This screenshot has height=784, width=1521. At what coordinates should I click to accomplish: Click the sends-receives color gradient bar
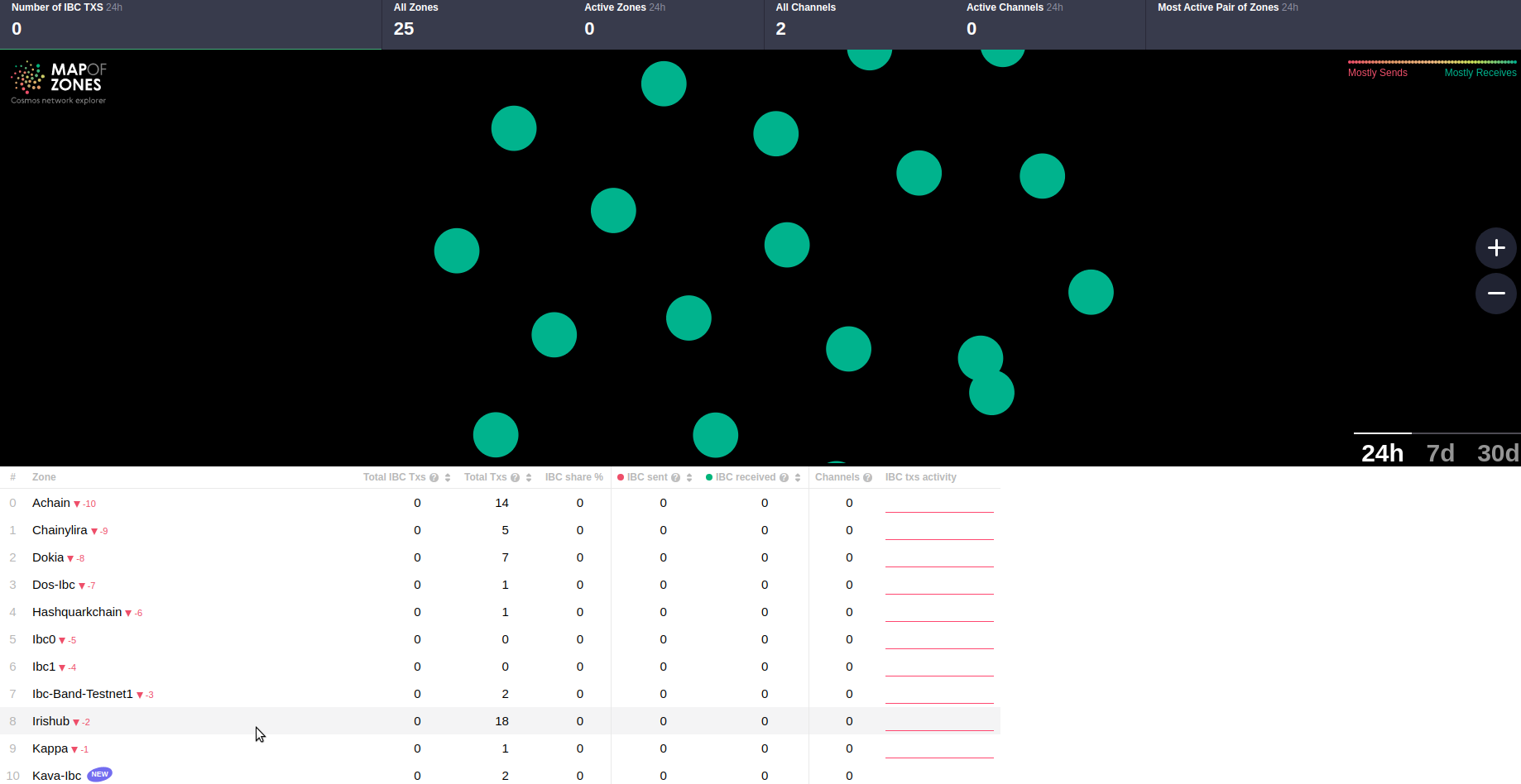[x=1432, y=62]
